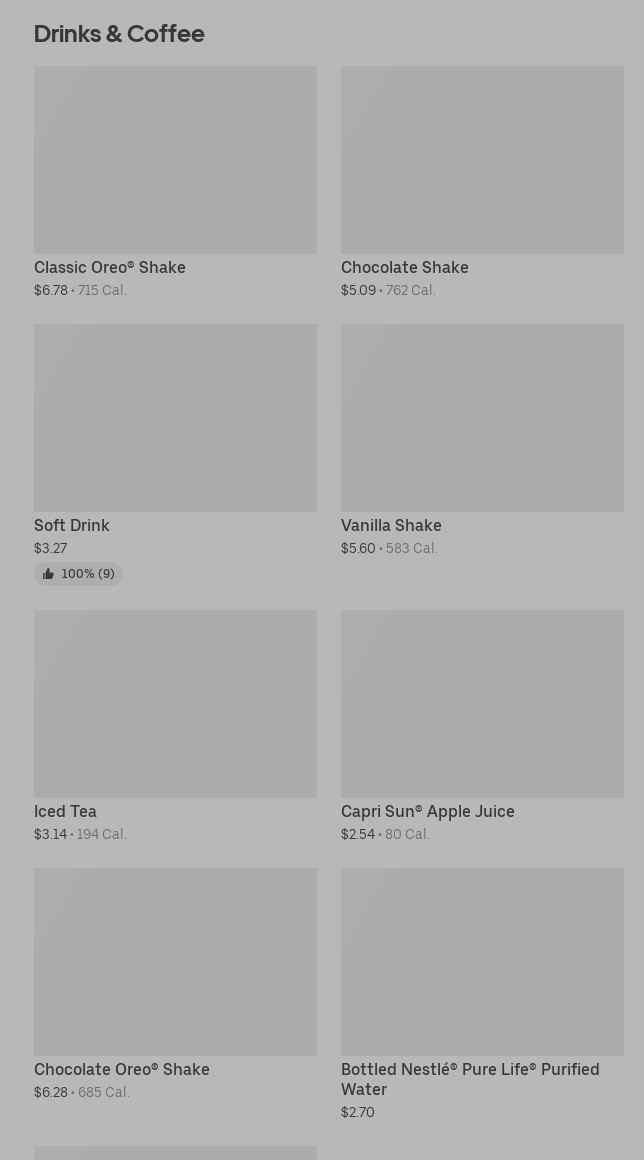Click the Classic Oreo® Shake title

click(110, 268)
